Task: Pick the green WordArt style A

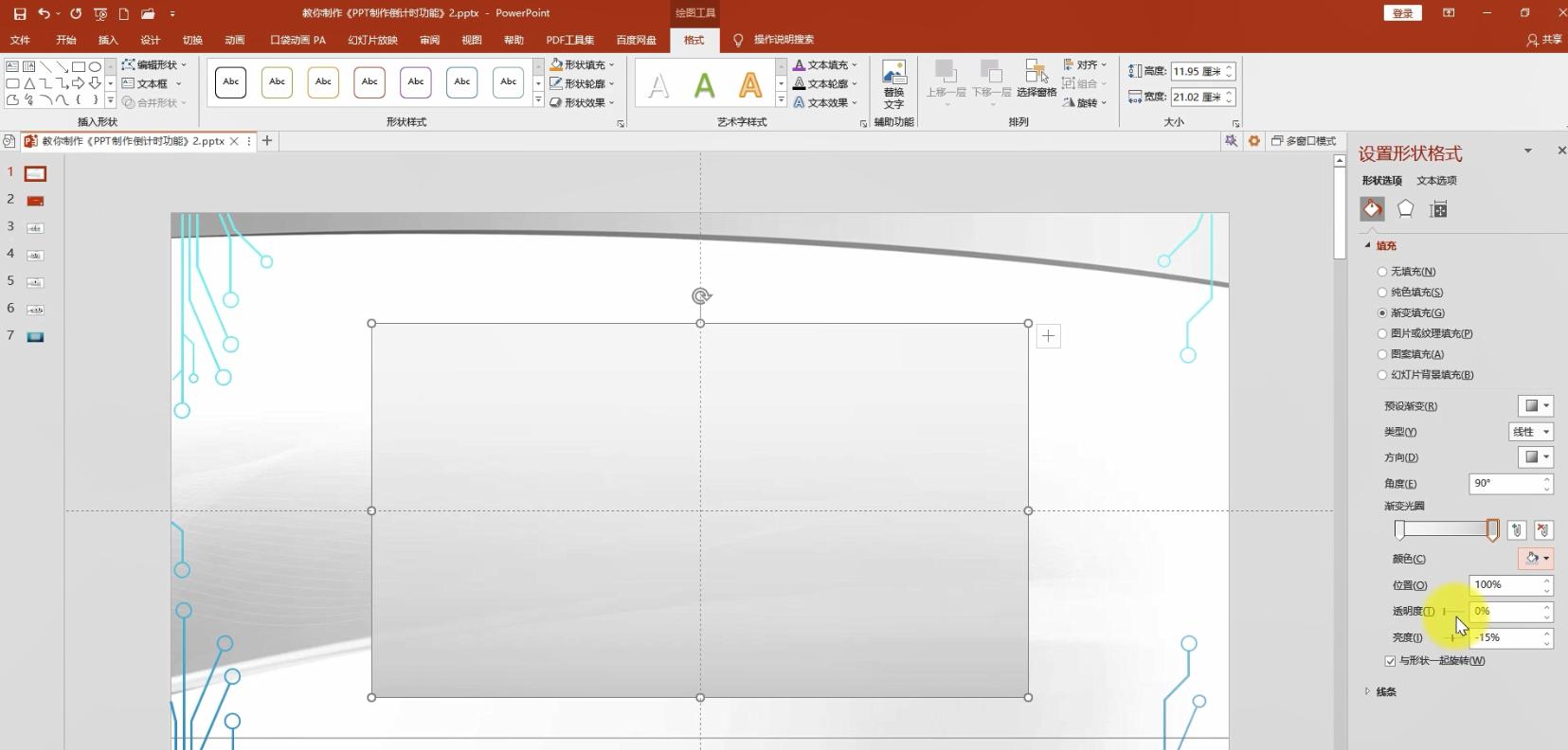Action: point(704,85)
